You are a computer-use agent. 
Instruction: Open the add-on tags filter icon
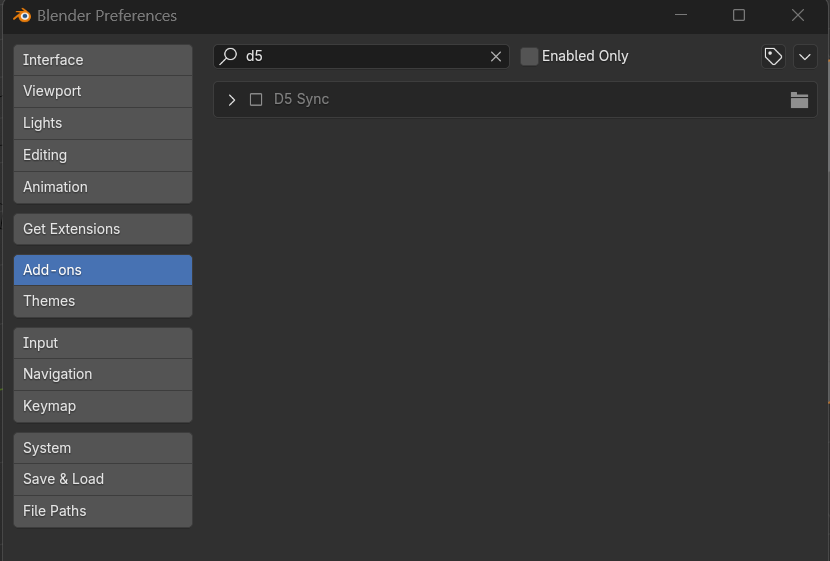pos(773,57)
